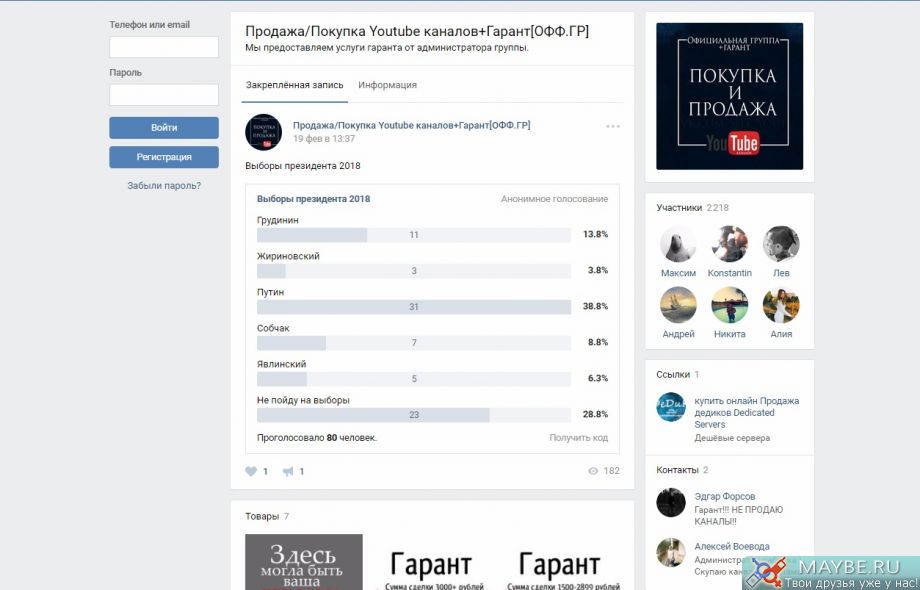Open Андрей's member avatar
Image resolution: width=920 pixels, height=590 pixels.
(678, 305)
